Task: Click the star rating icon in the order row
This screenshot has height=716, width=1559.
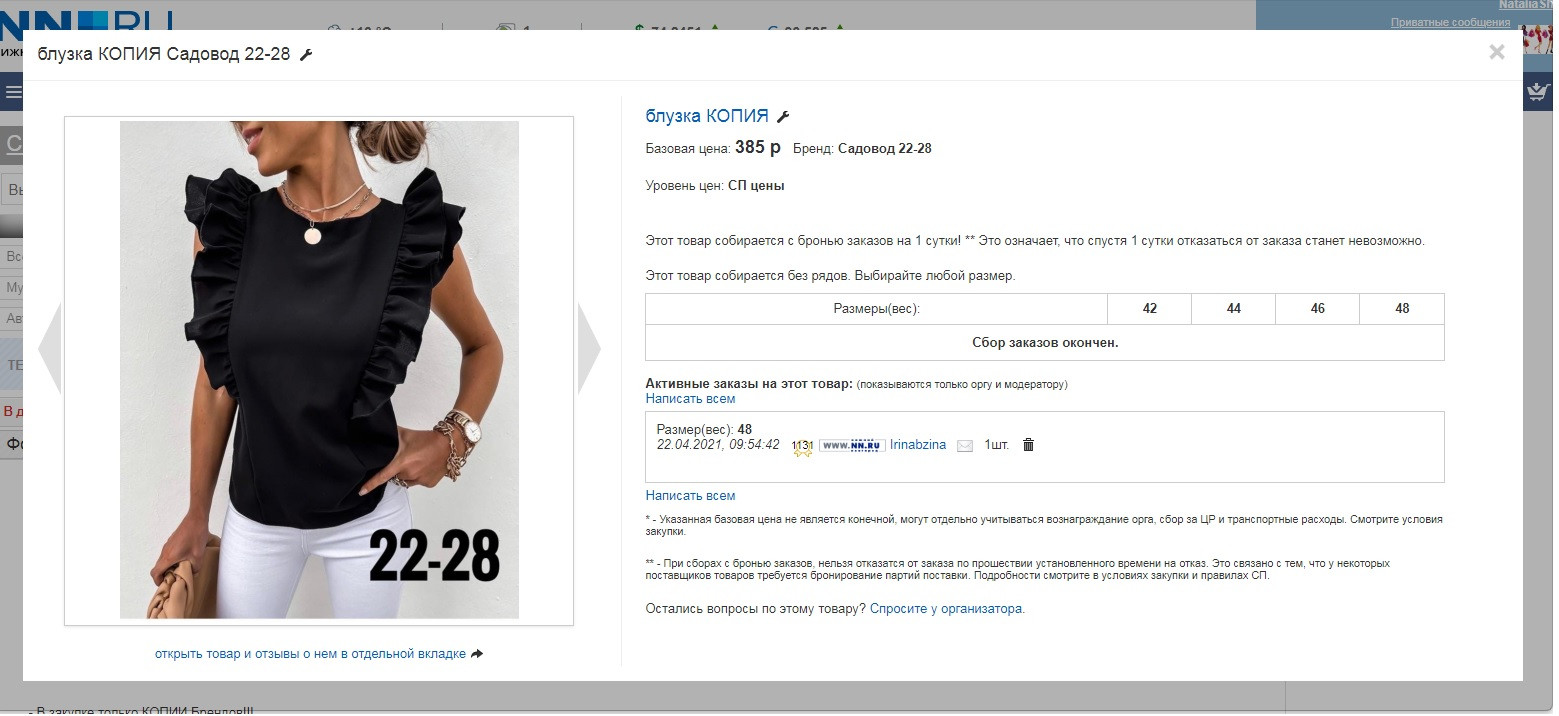Action: [802, 447]
